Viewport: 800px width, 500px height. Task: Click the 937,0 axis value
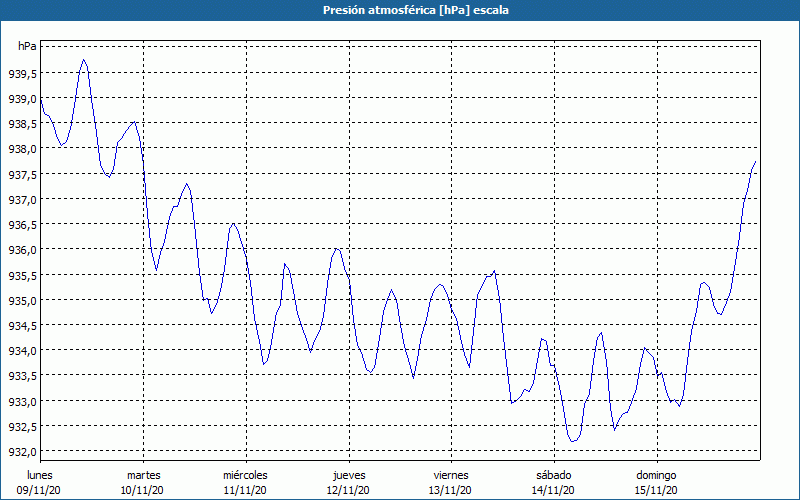click(22, 200)
